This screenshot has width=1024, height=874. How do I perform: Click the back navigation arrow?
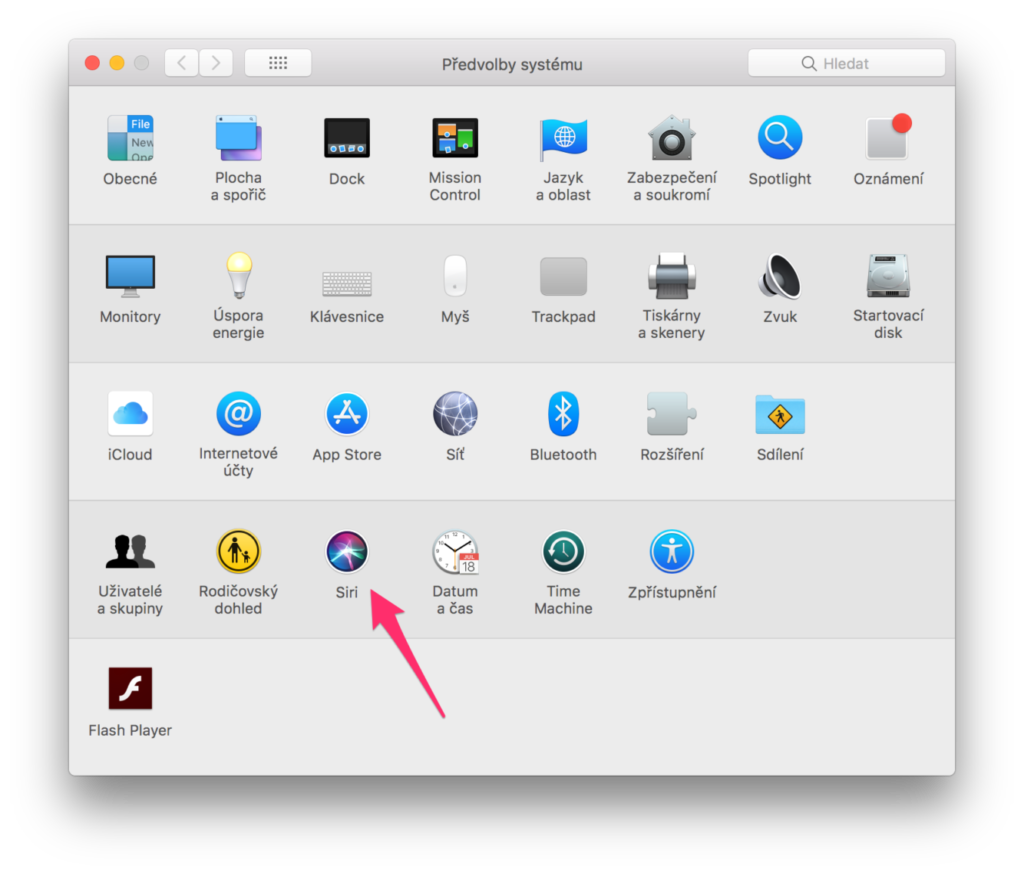click(181, 63)
